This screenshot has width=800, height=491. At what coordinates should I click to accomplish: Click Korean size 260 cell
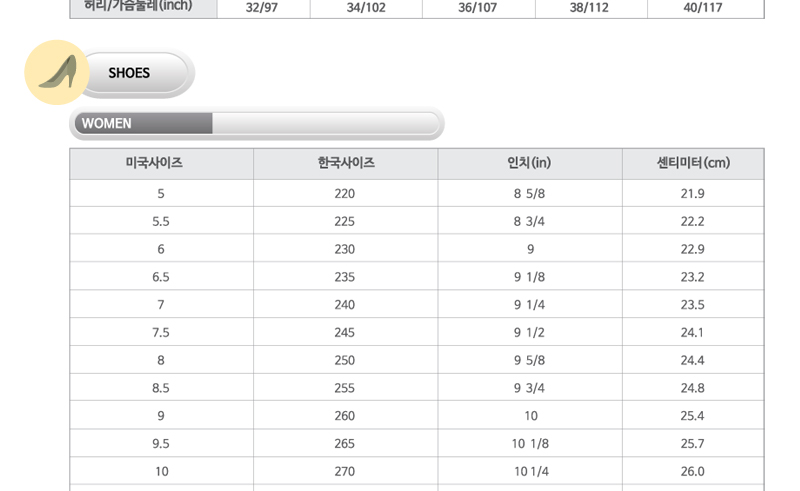(345, 416)
